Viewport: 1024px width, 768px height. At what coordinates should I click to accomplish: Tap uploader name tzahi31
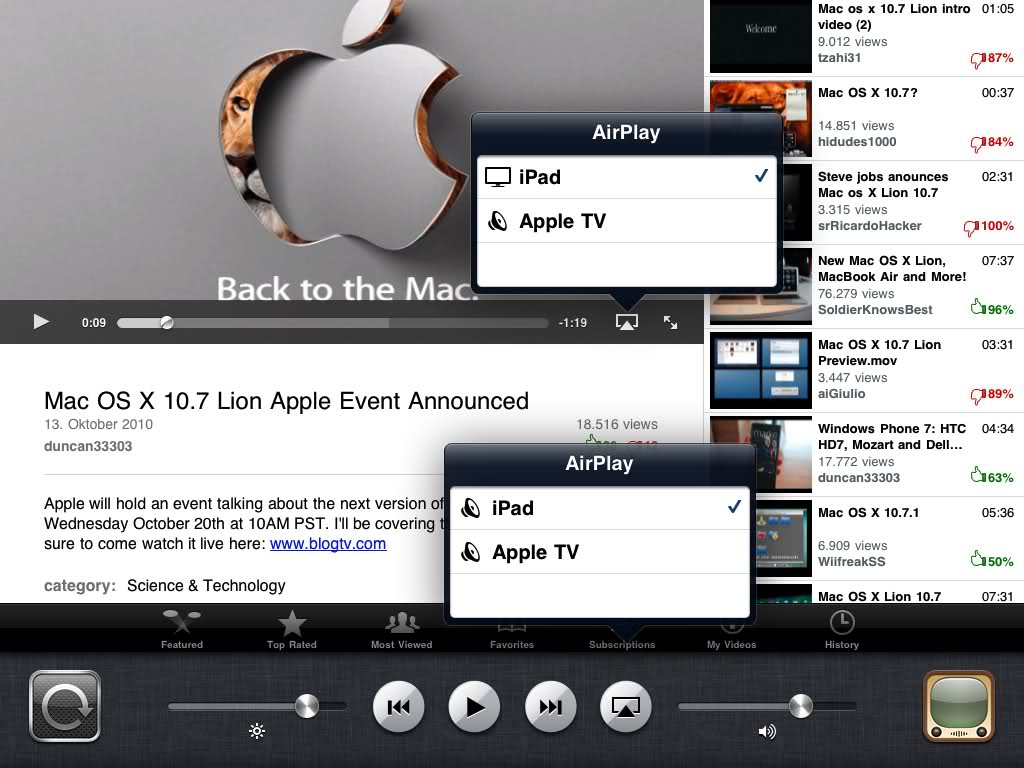coord(839,58)
